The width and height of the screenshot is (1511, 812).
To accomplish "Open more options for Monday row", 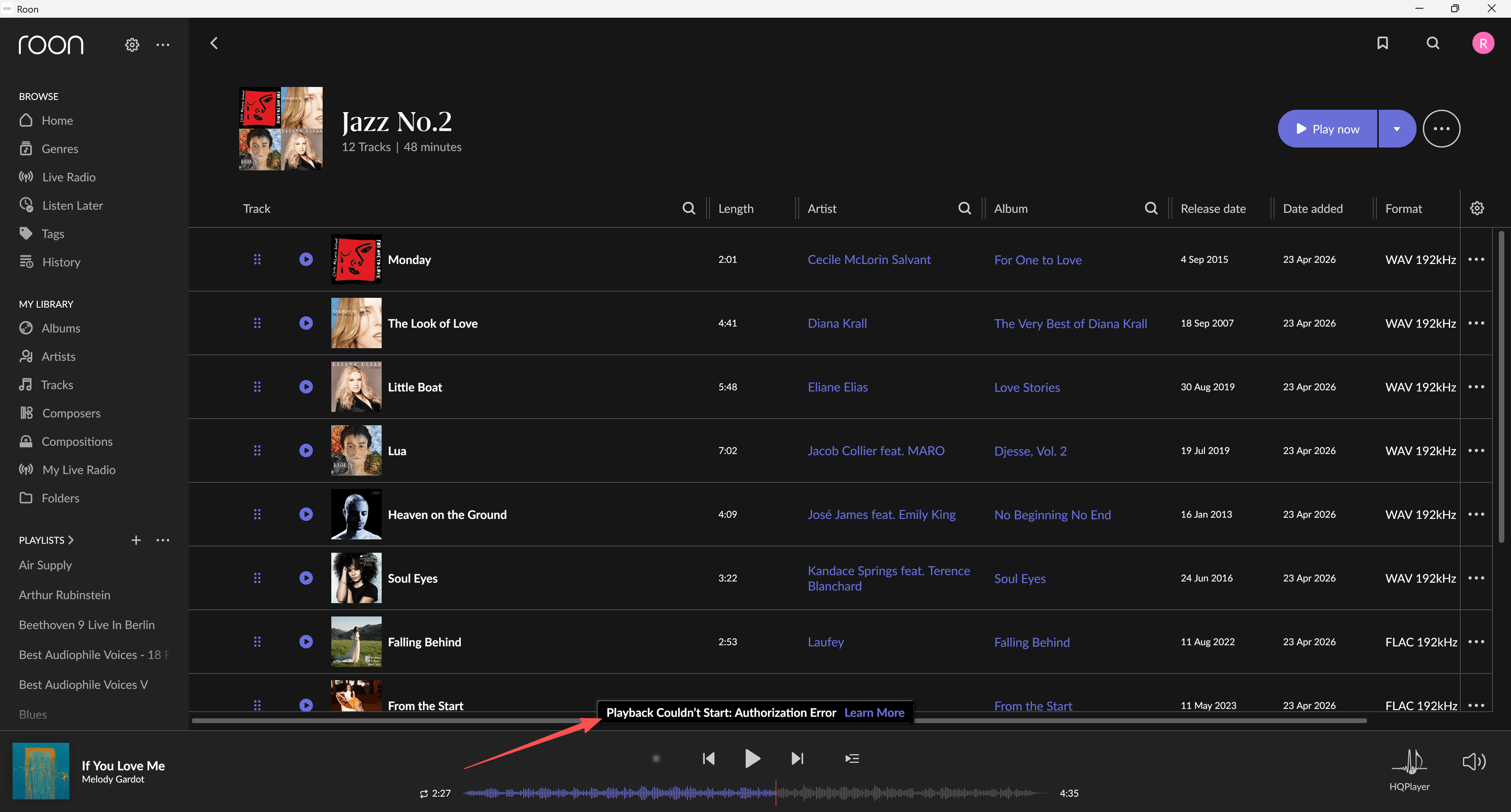I will [1476, 259].
